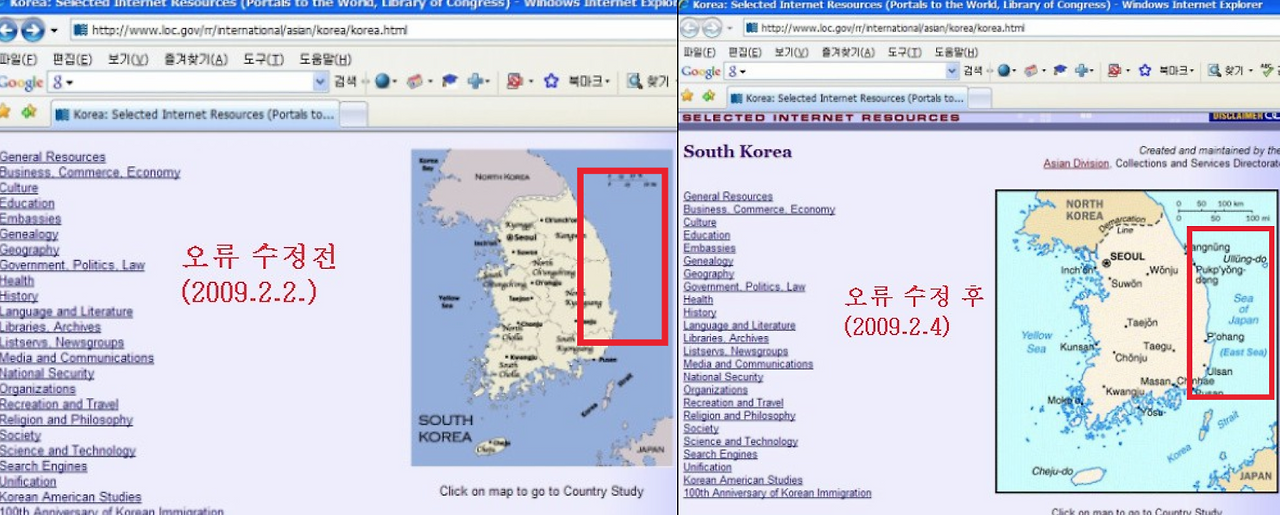Expand Google search box dropdown in right window
The width and height of the screenshot is (1280, 515).
[x=952, y=71]
